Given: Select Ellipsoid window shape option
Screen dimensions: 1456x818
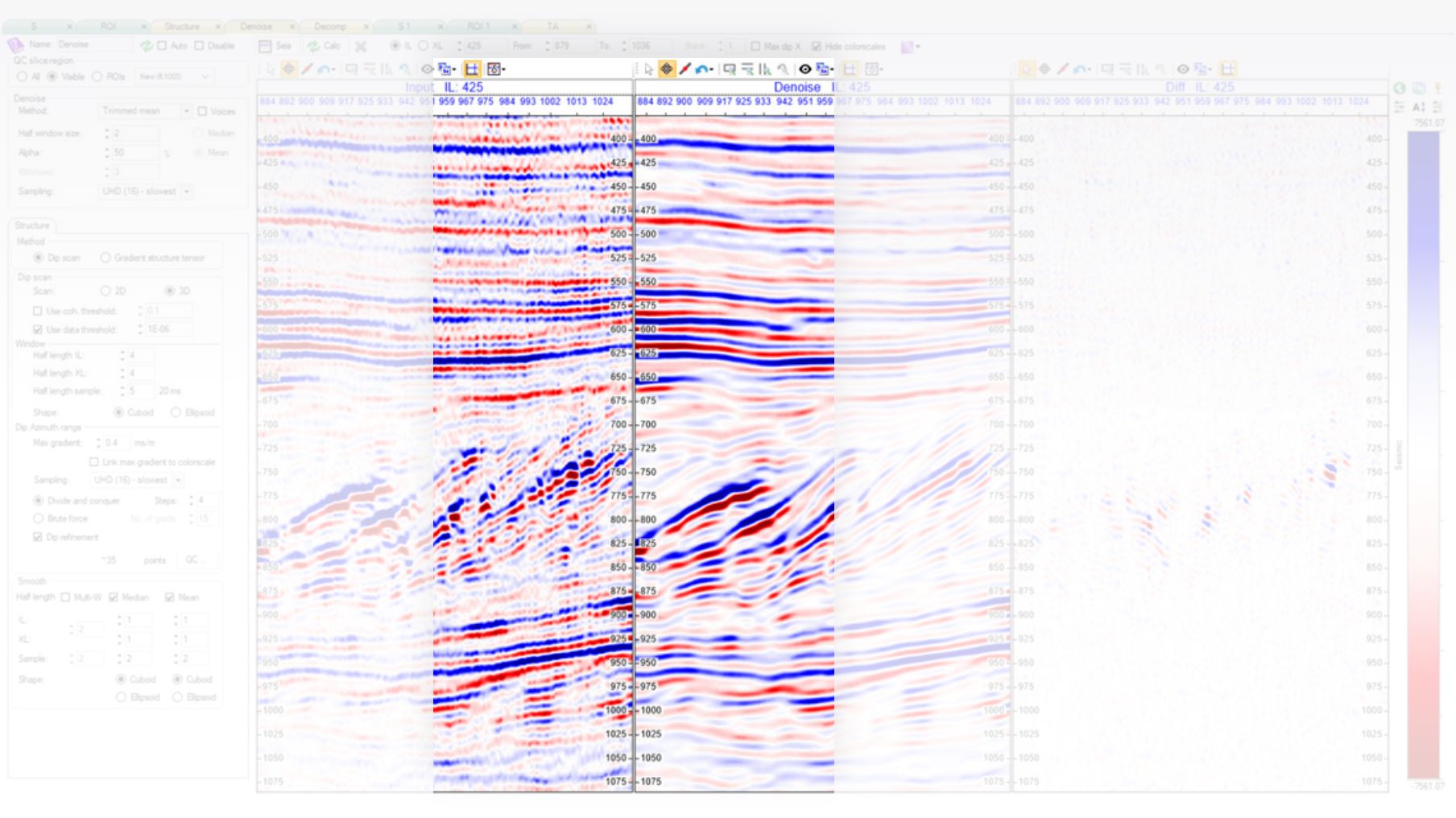Looking at the screenshot, I should click(x=176, y=412).
